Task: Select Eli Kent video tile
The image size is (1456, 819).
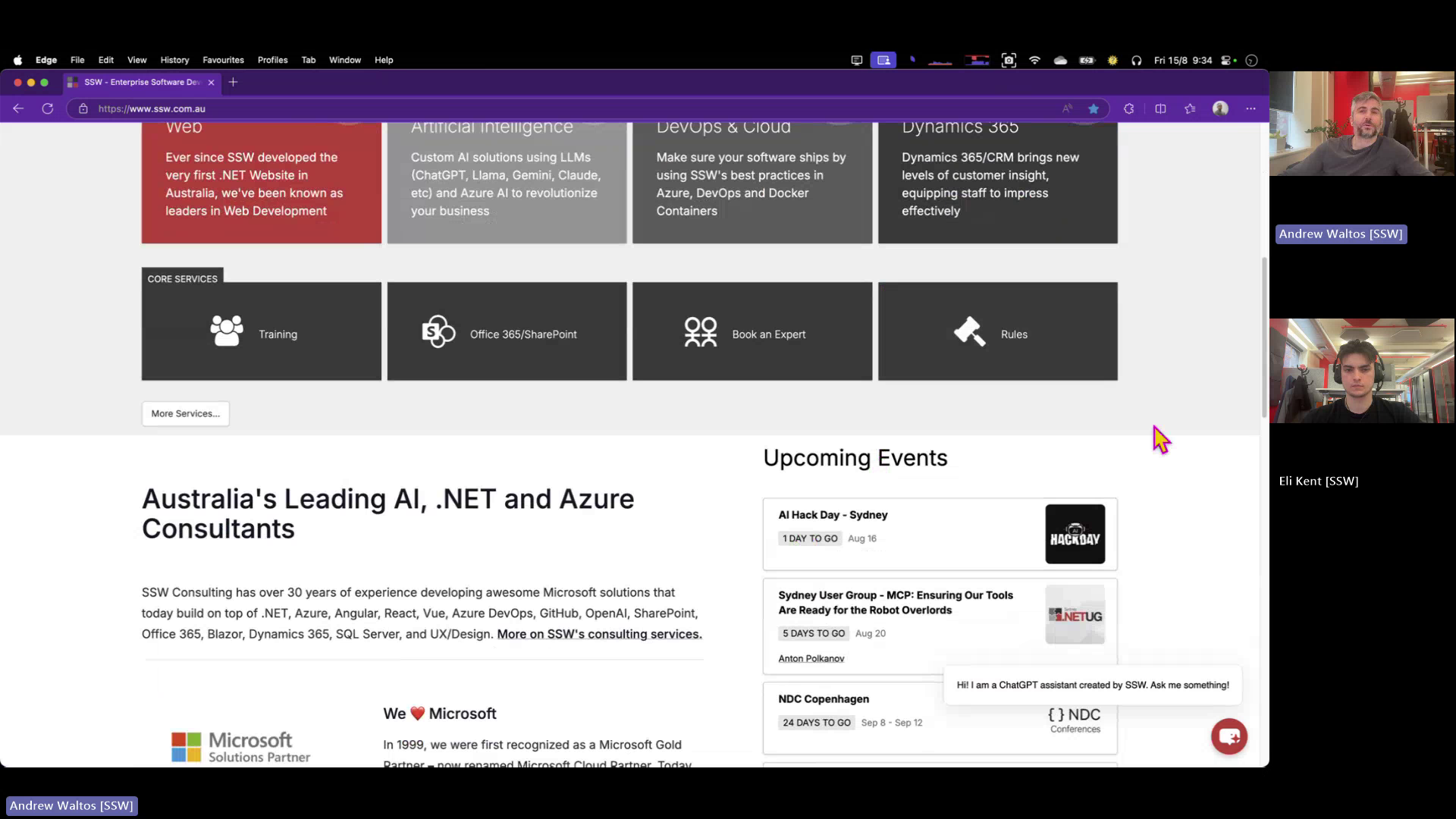Action: pos(1362,371)
